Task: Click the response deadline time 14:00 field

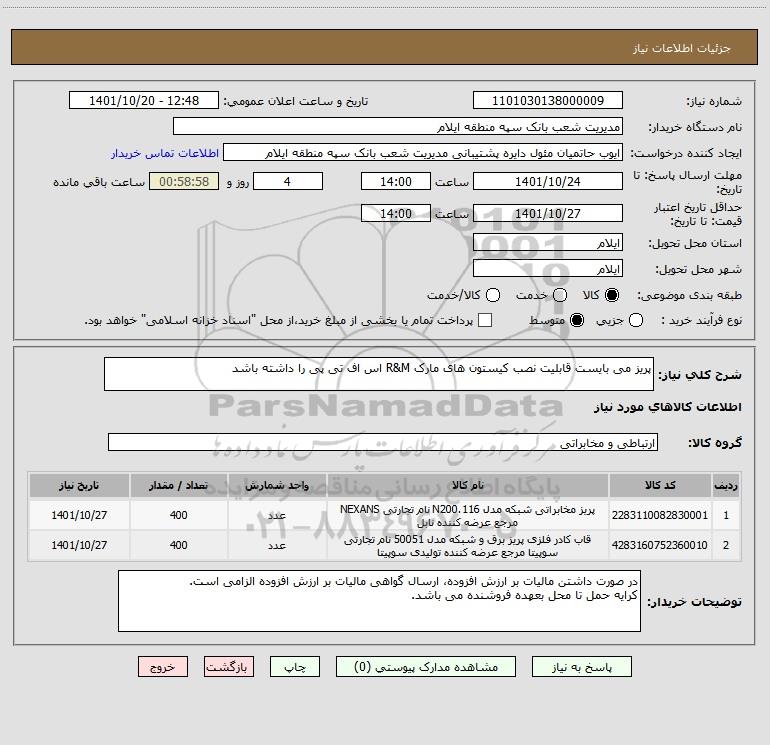Action: tap(396, 181)
